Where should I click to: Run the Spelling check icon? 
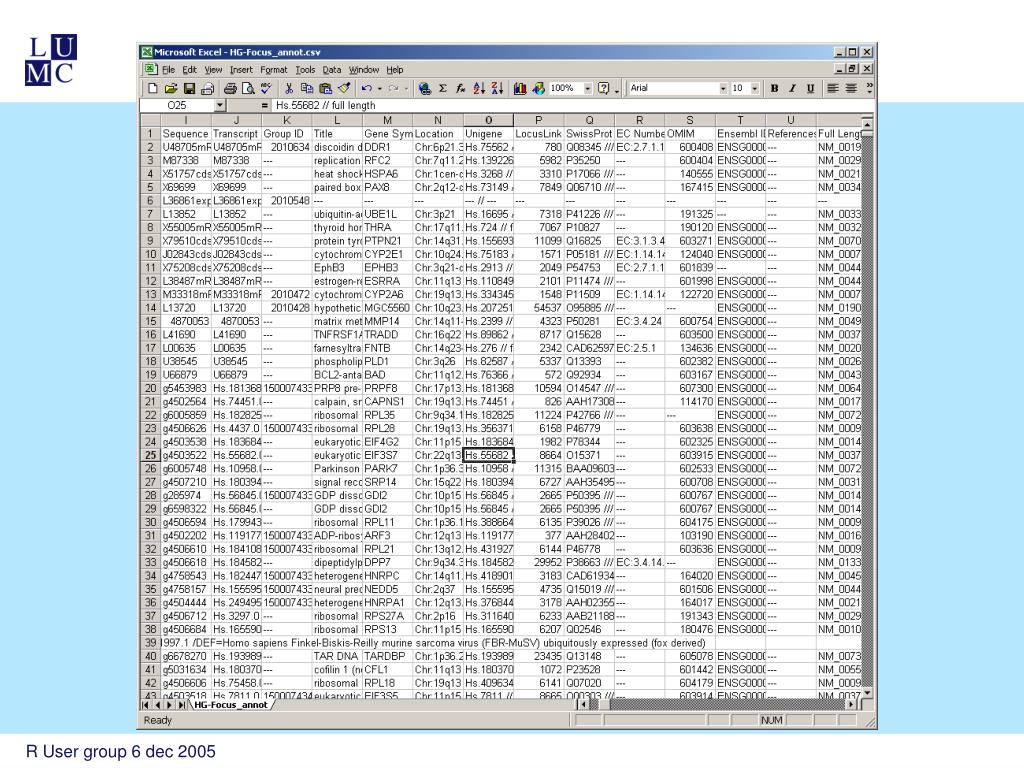(x=266, y=88)
